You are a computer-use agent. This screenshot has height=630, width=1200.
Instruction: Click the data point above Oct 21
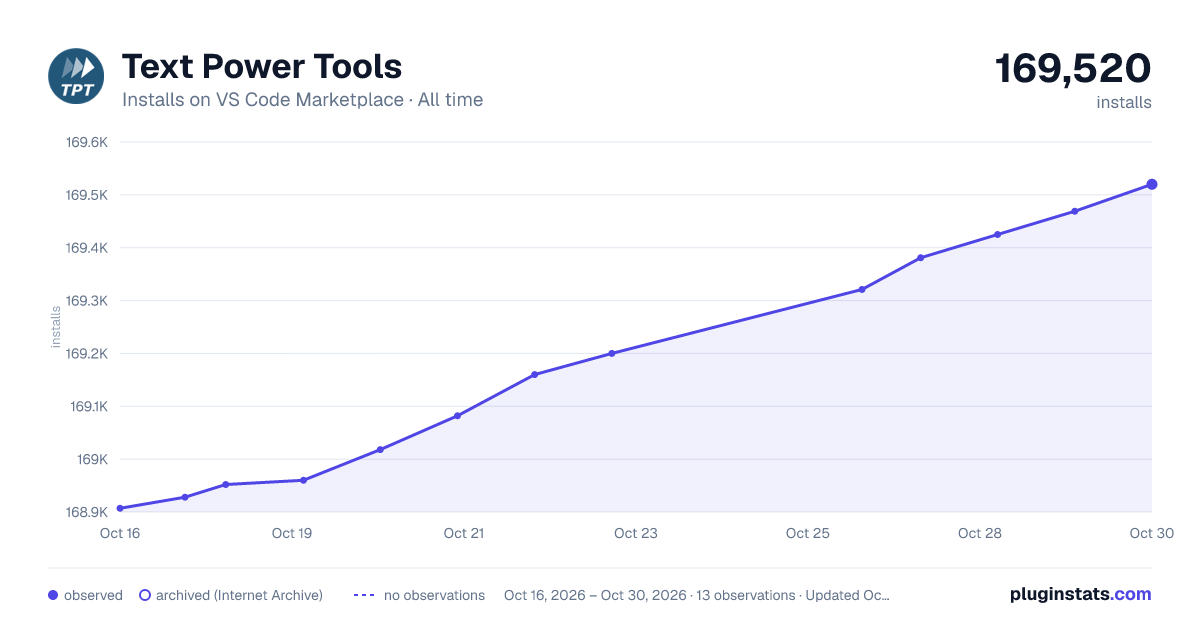[x=457, y=416]
